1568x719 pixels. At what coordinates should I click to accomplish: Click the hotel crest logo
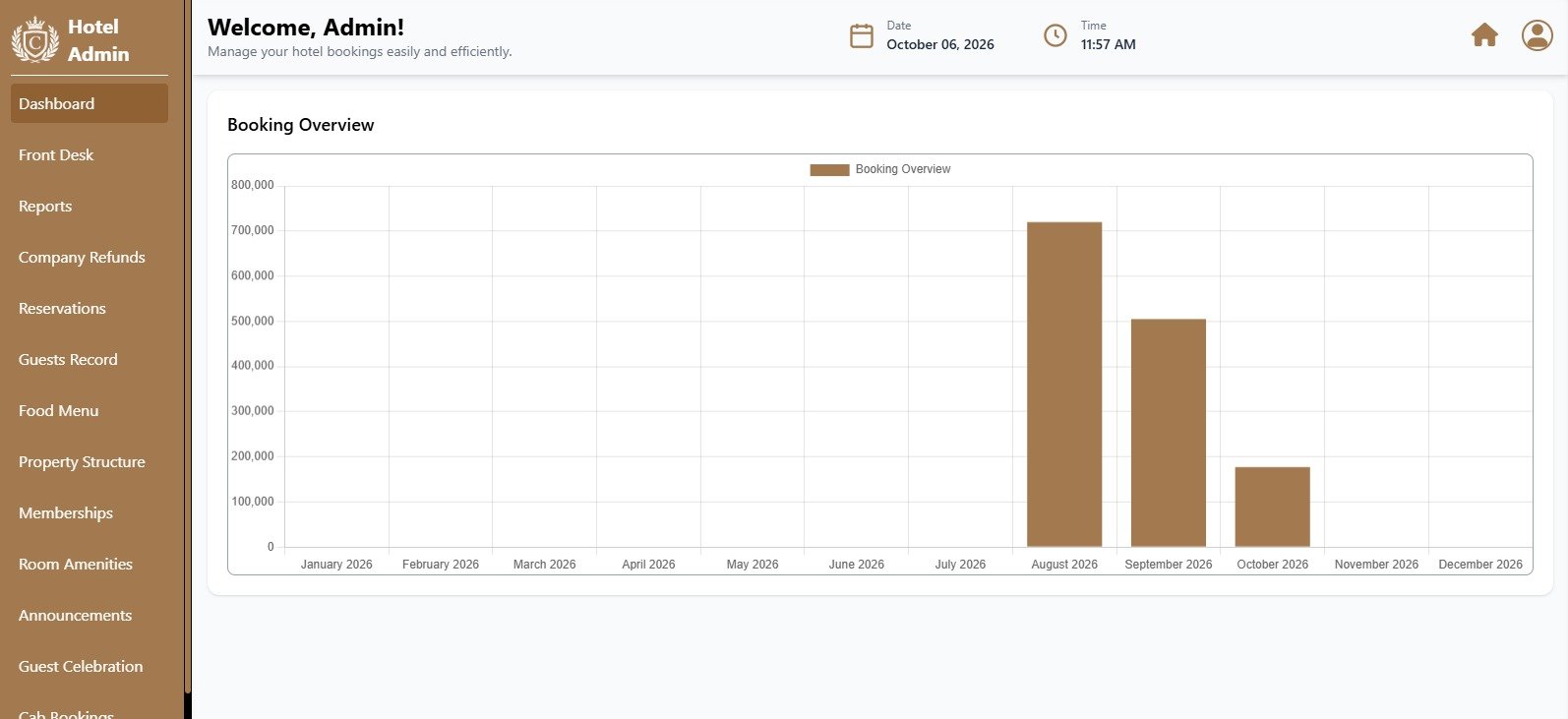tap(35, 39)
